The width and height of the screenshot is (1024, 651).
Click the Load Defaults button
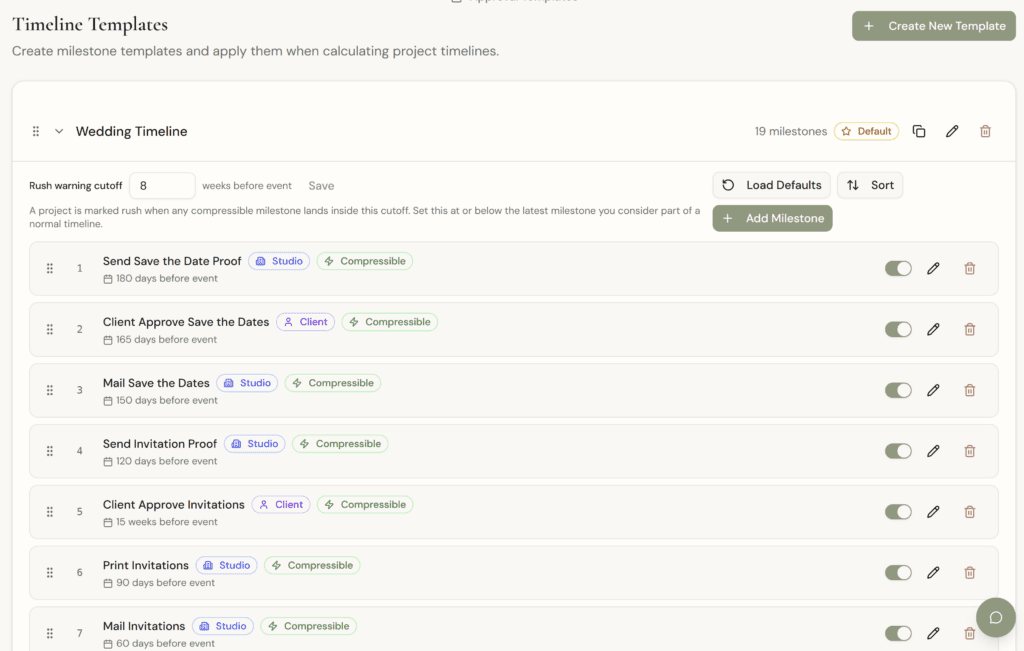pos(771,185)
